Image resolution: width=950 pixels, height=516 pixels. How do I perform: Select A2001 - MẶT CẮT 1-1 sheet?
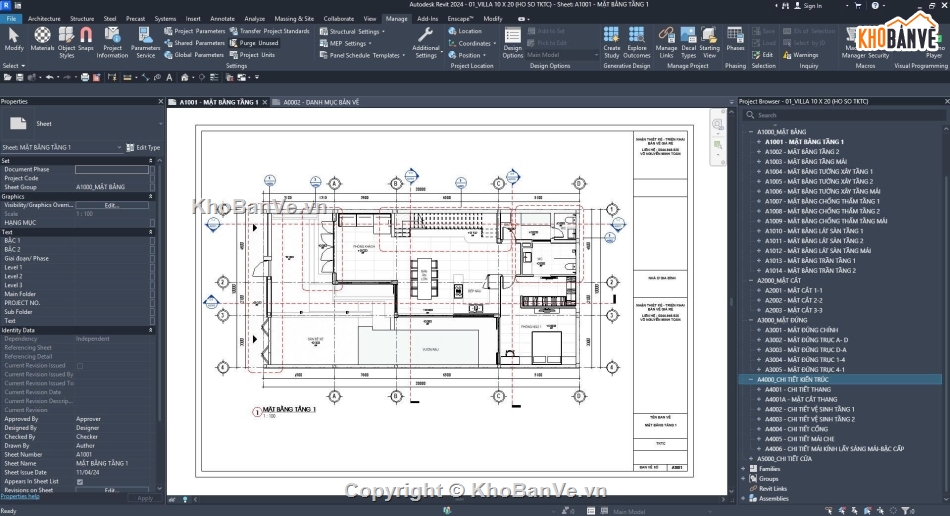click(x=793, y=291)
